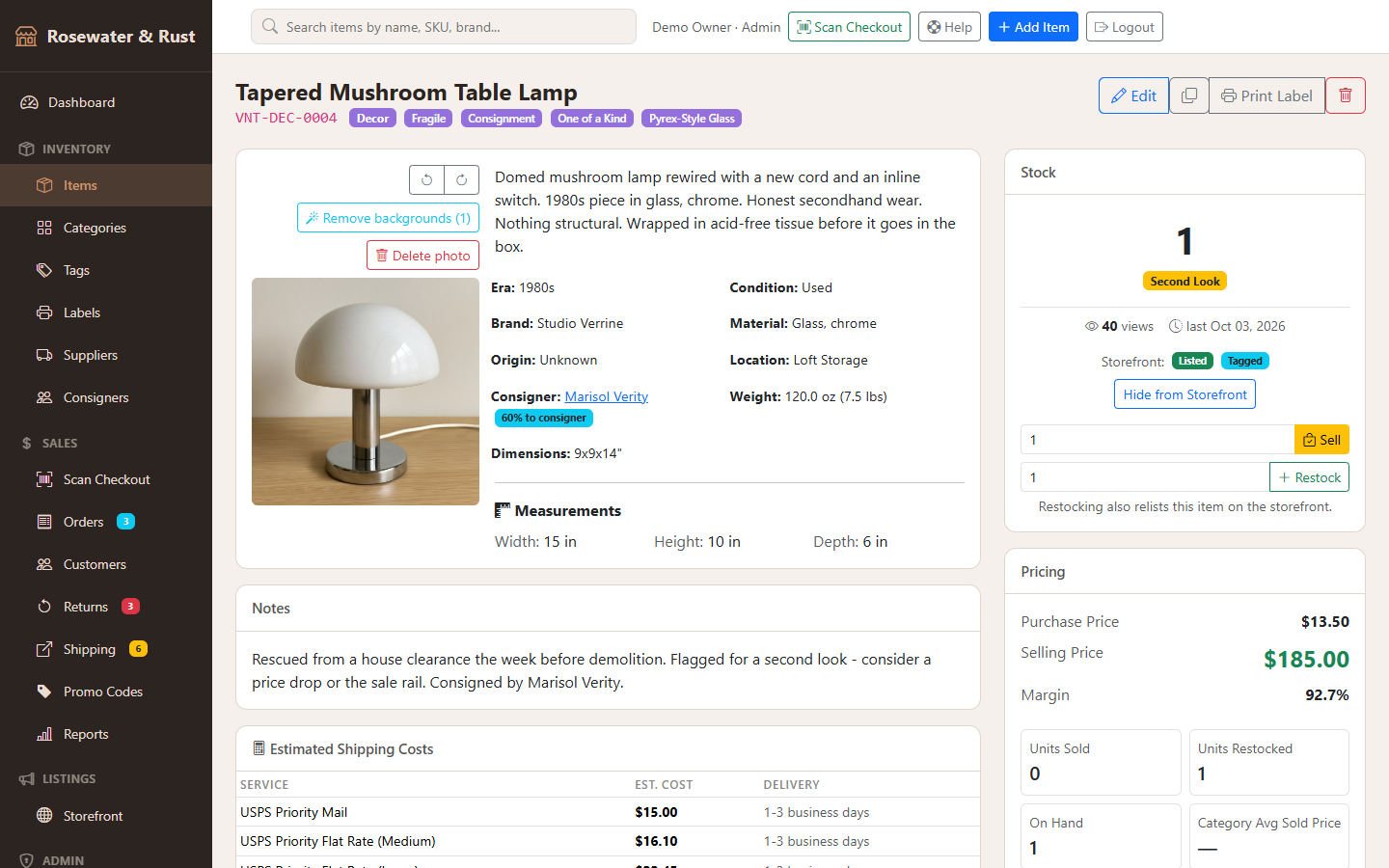Click Print Label
Screen dimensions: 1389x868
click(x=1266, y=95)
